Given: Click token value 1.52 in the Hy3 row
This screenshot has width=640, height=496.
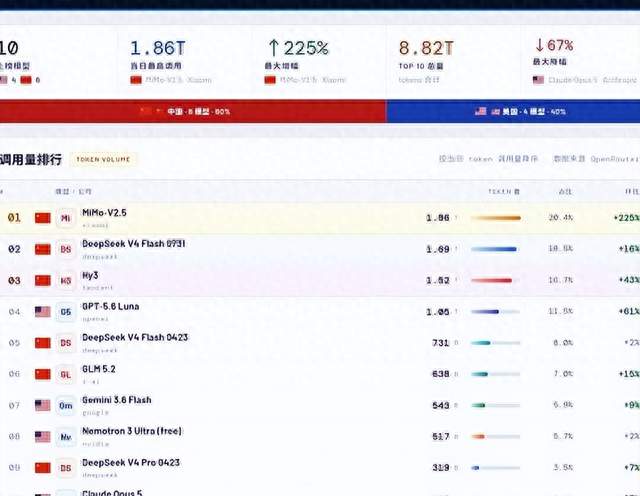Looking at the screenshot, I should click(438, 280).
